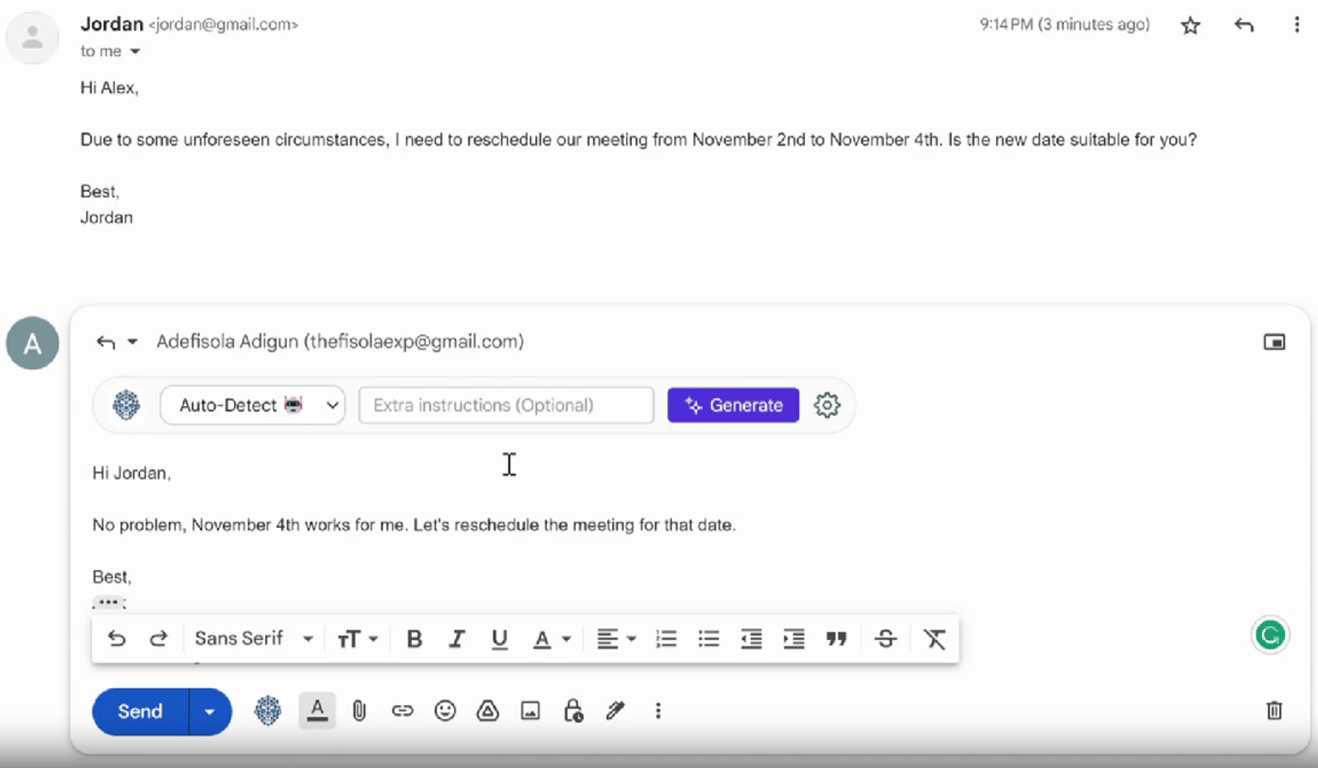The height and width of the screenshot is (768, 1318).
Task: Attach a file with the paperclip
Action: pyautogui.click(x=360, y=711)
